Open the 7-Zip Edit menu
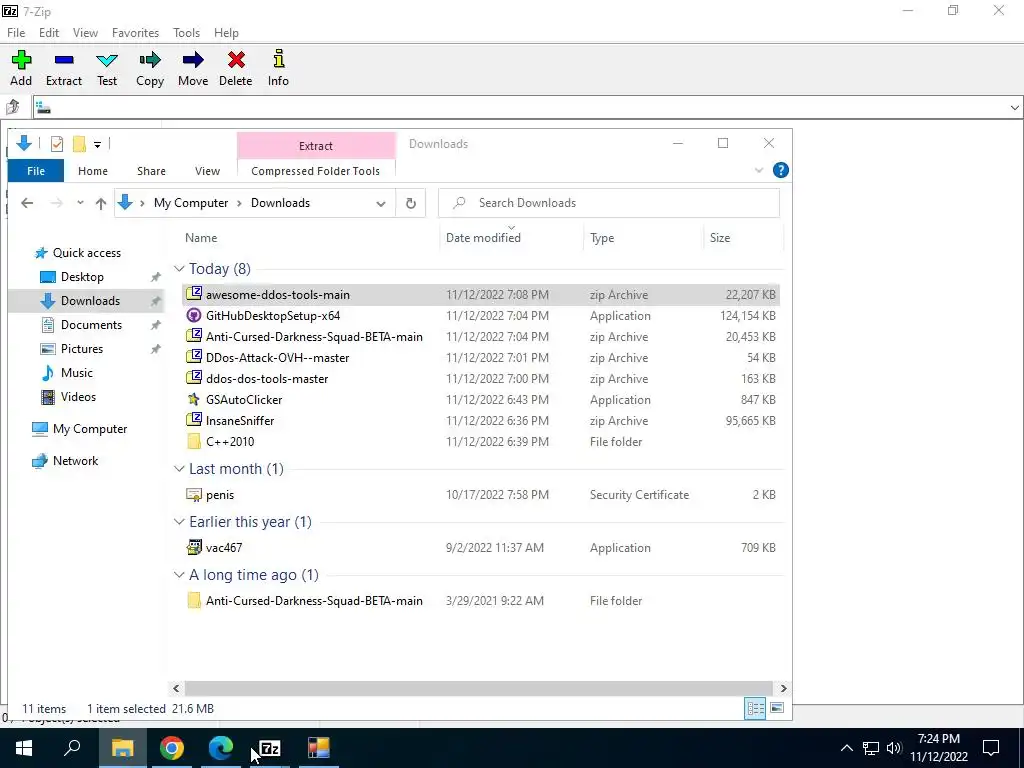Screen dimensions: 1024x768 [x=49, y=33]
